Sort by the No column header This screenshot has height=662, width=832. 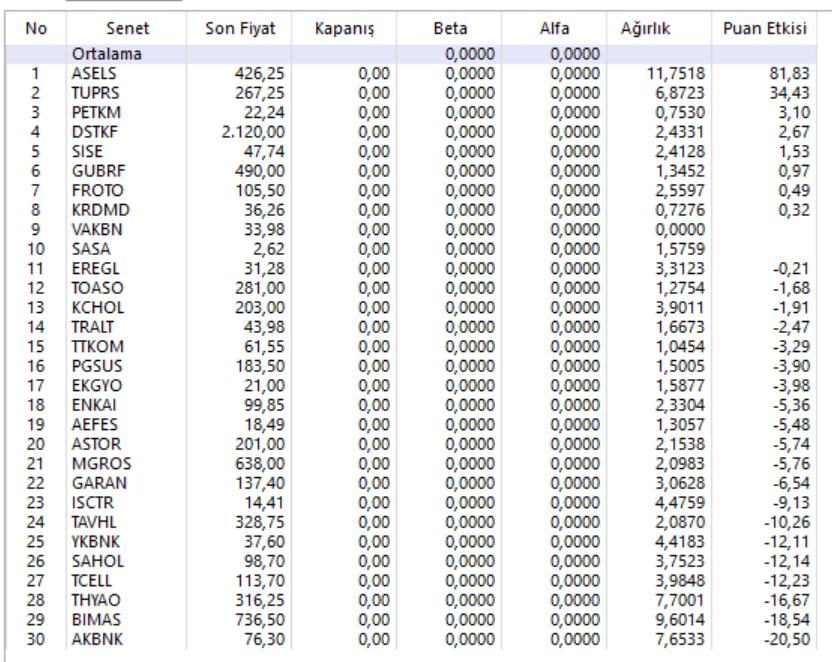(x=36, y=28)
